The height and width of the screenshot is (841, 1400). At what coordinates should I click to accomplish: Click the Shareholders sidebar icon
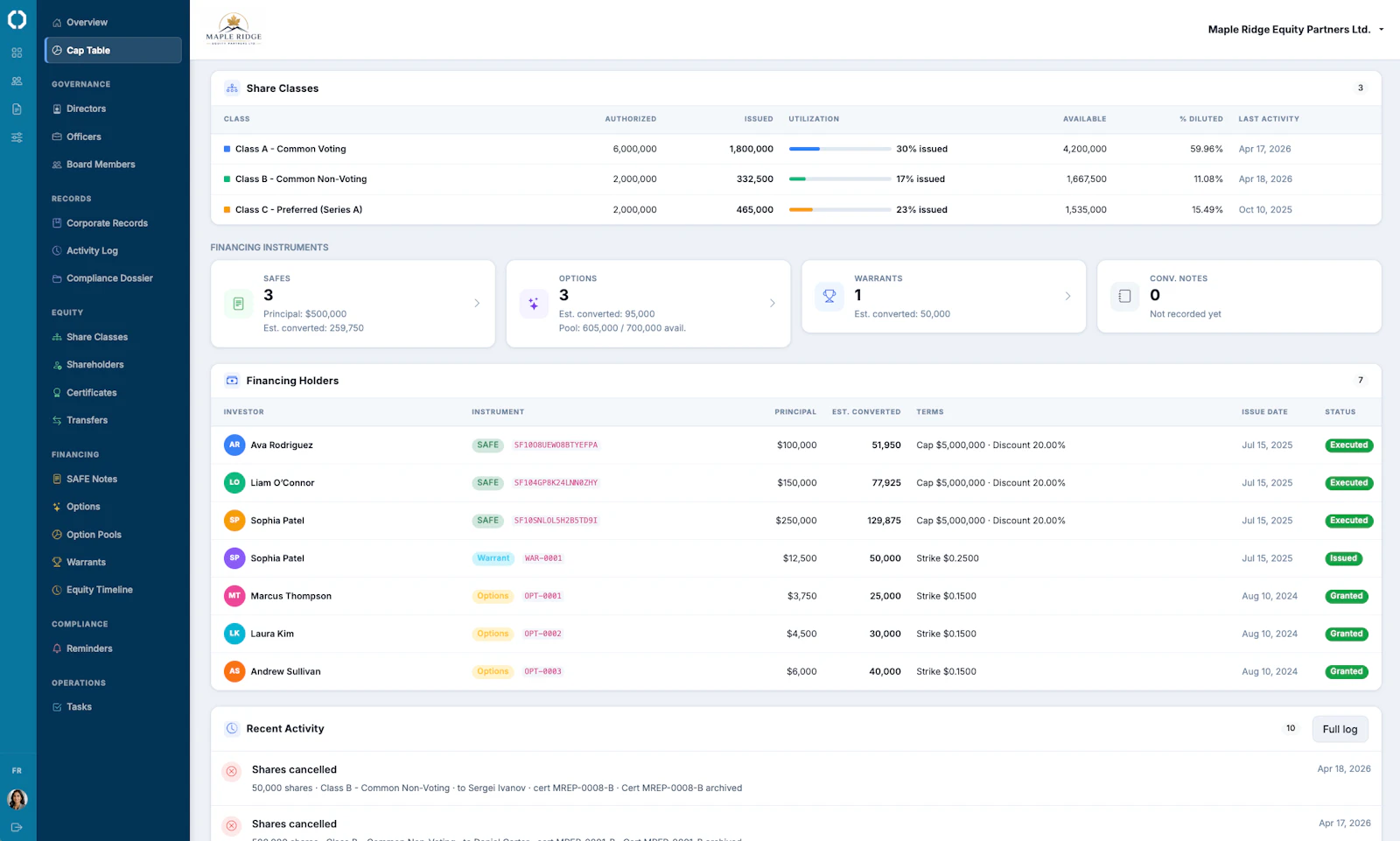(57, 365)
